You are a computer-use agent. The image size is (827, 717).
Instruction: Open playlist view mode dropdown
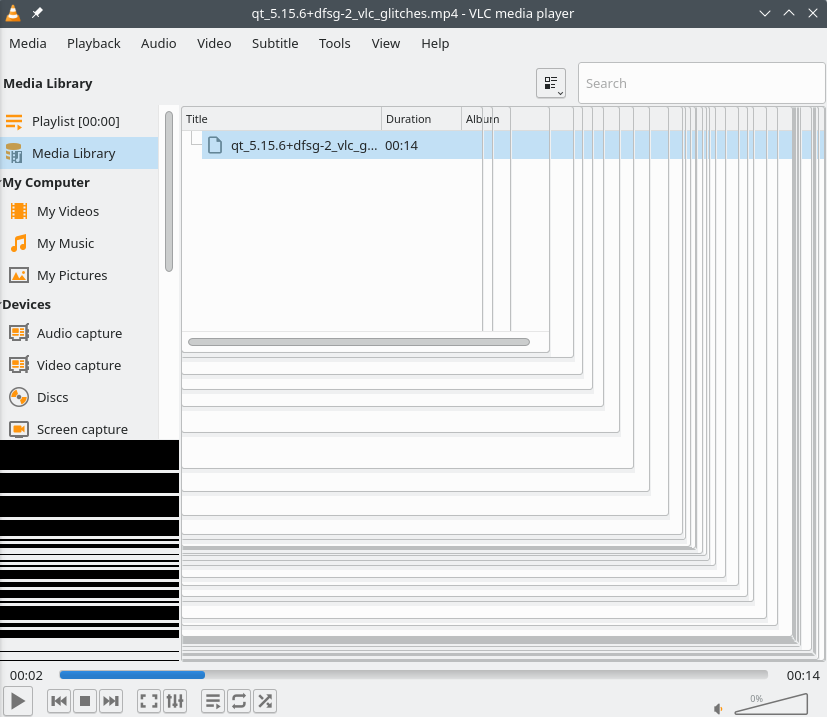[x=551, y=83]
